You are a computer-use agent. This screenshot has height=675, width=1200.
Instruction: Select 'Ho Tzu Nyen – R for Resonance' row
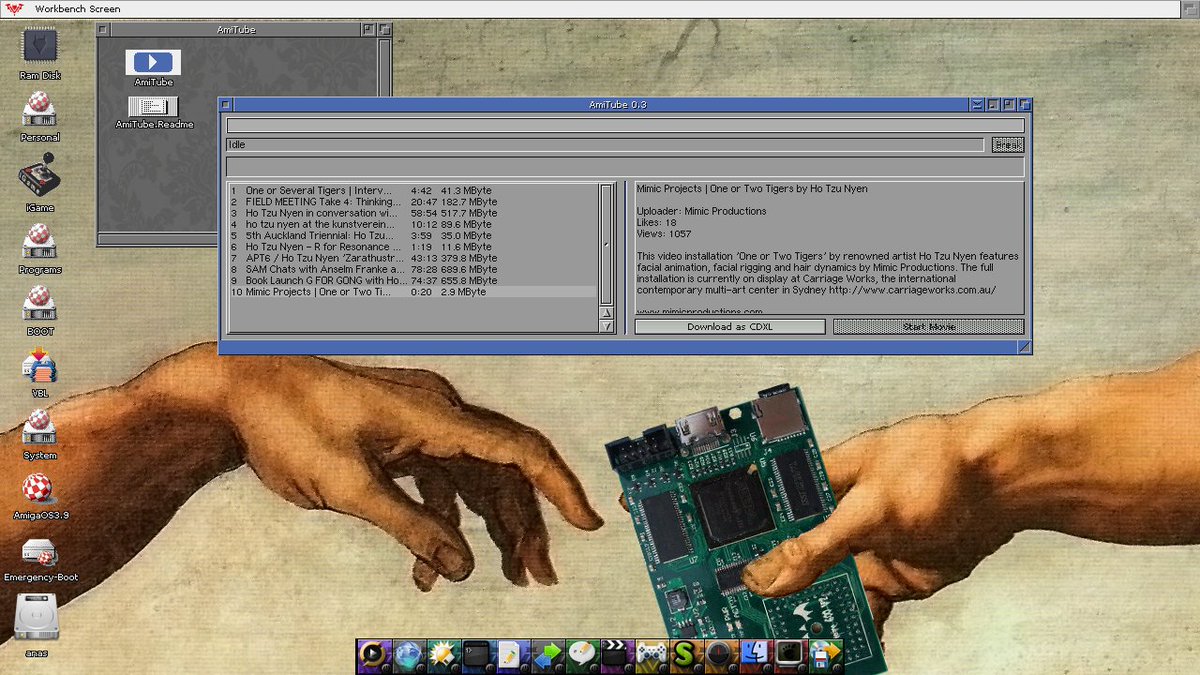(x=412, y=247)
